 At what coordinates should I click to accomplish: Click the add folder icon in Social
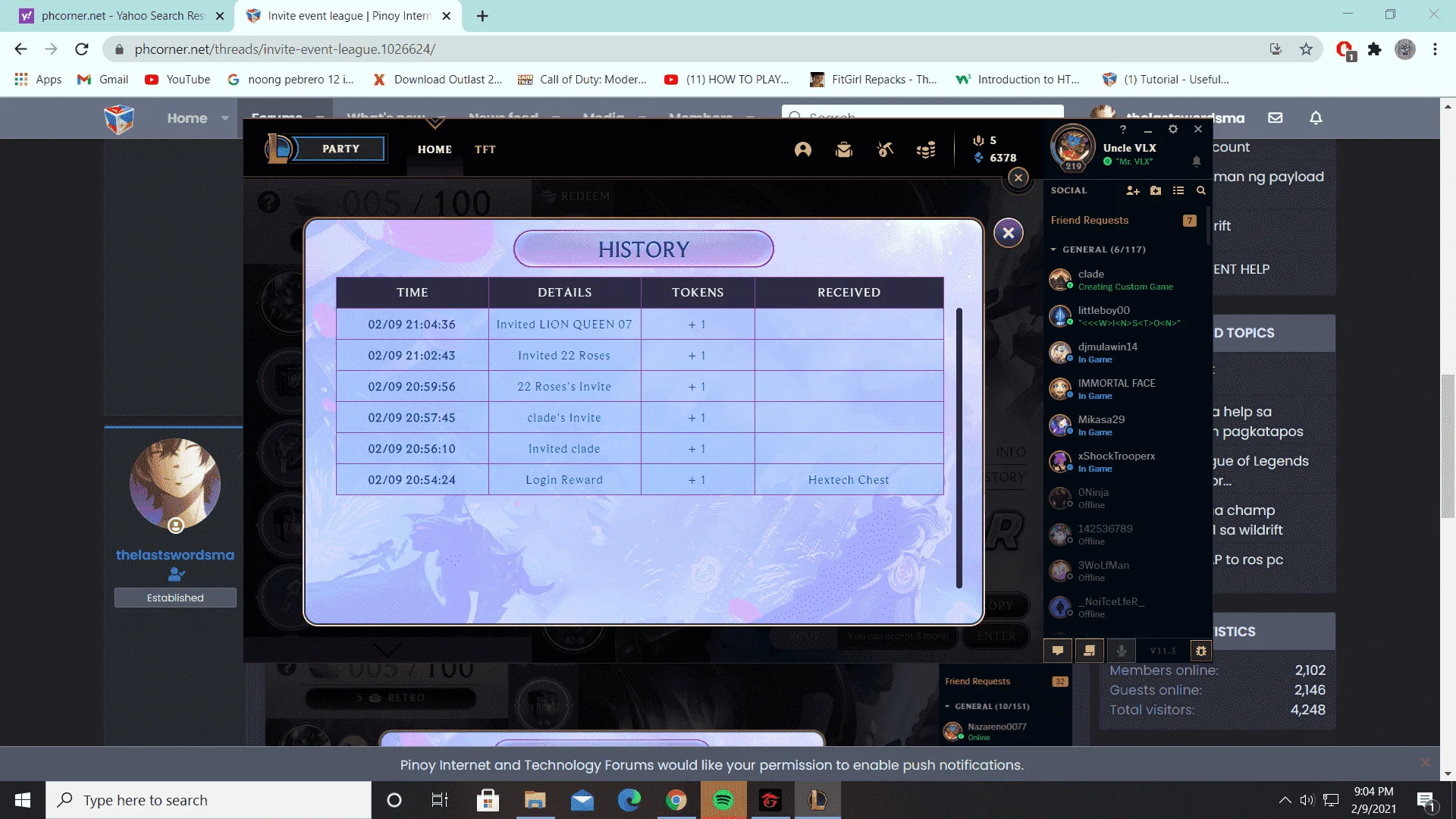(x=1156, y=190)
